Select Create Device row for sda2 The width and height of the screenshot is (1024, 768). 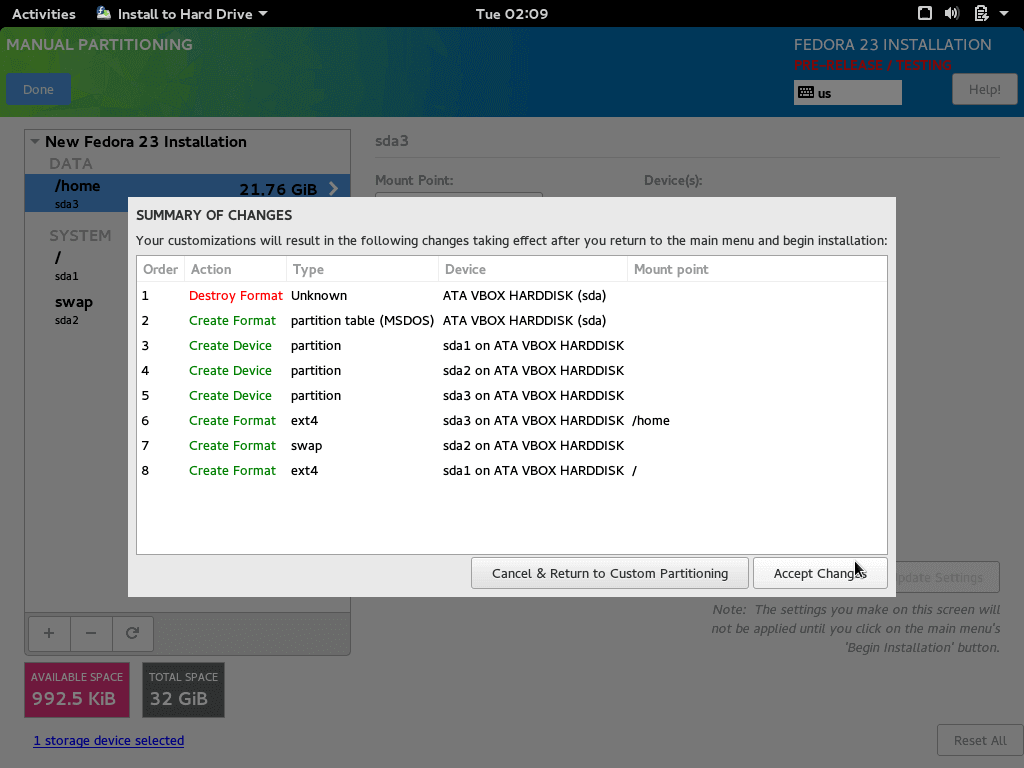[511, 370]
